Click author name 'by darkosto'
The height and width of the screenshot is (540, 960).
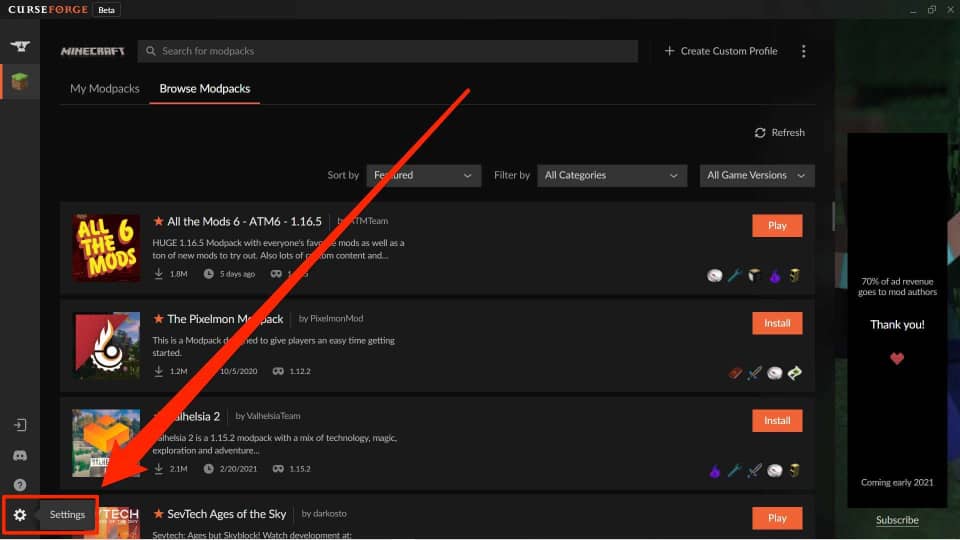pos(324,513)
